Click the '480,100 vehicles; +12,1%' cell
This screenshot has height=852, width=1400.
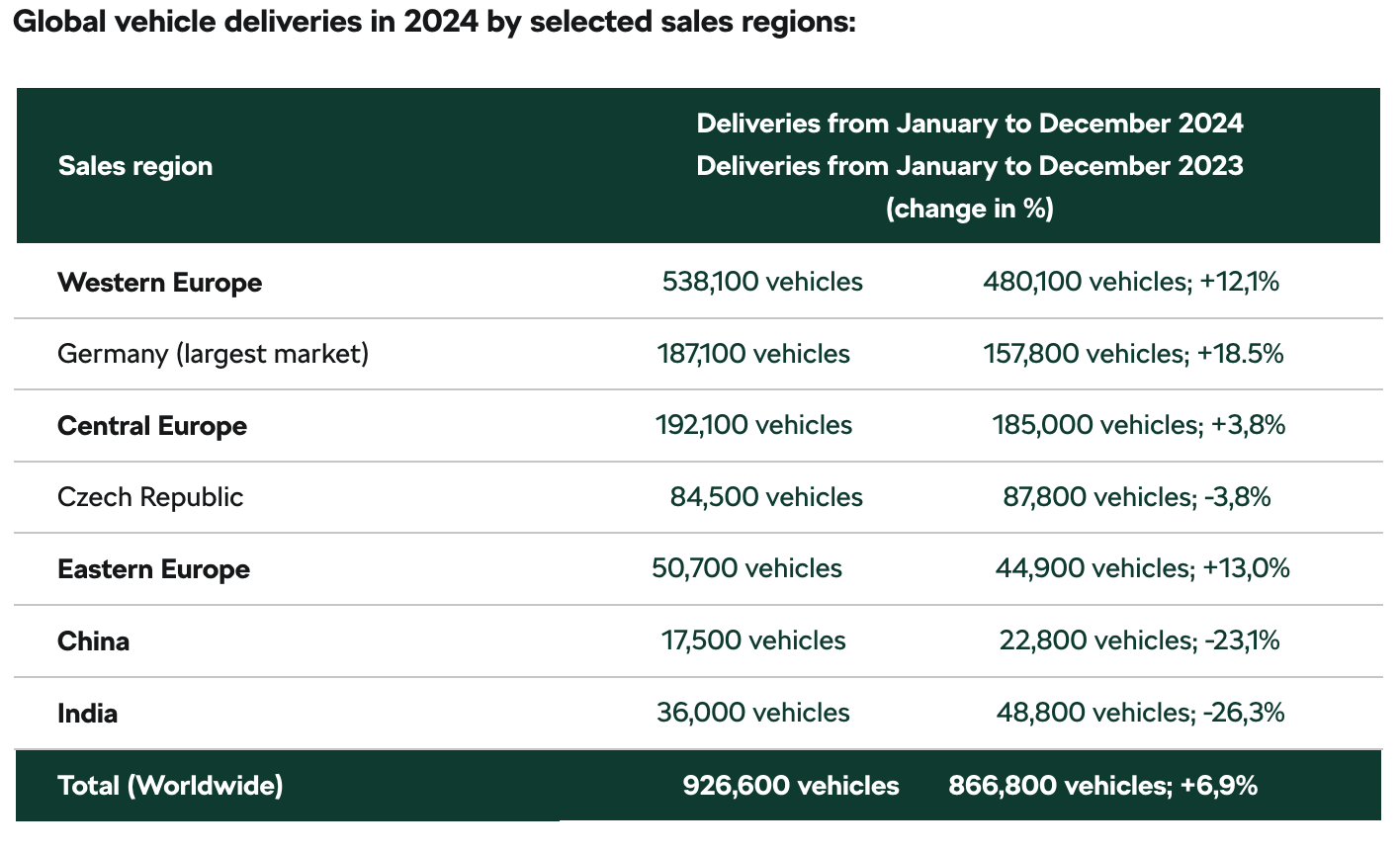[1131, 282]
